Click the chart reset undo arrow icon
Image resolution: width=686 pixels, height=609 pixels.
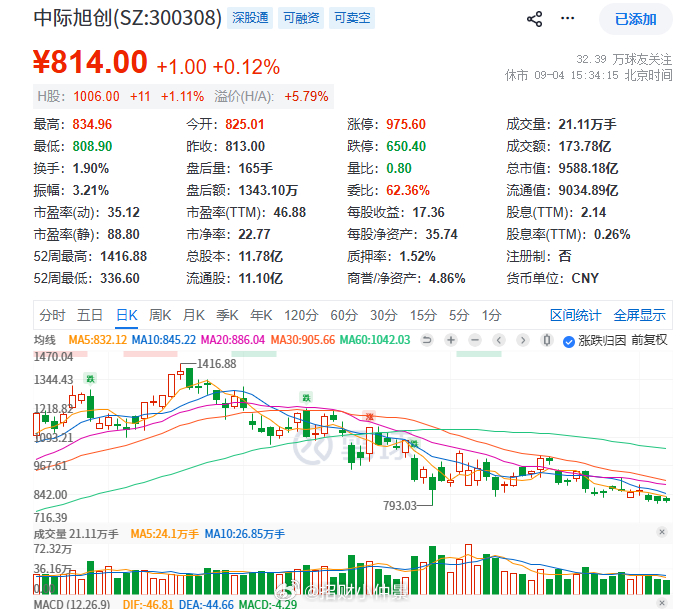(x=427, y=340)
